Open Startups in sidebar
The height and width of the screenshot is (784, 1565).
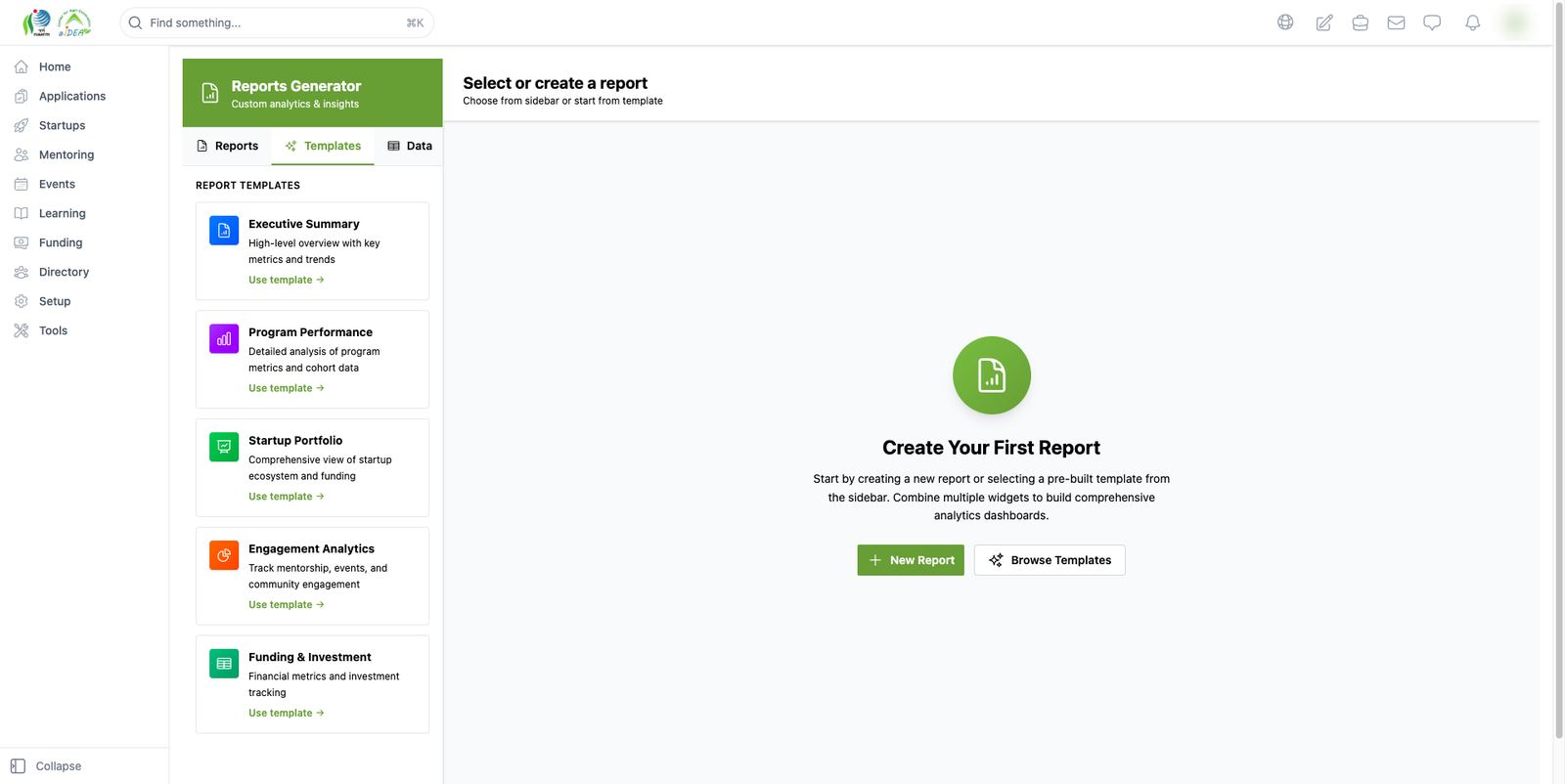84,125
